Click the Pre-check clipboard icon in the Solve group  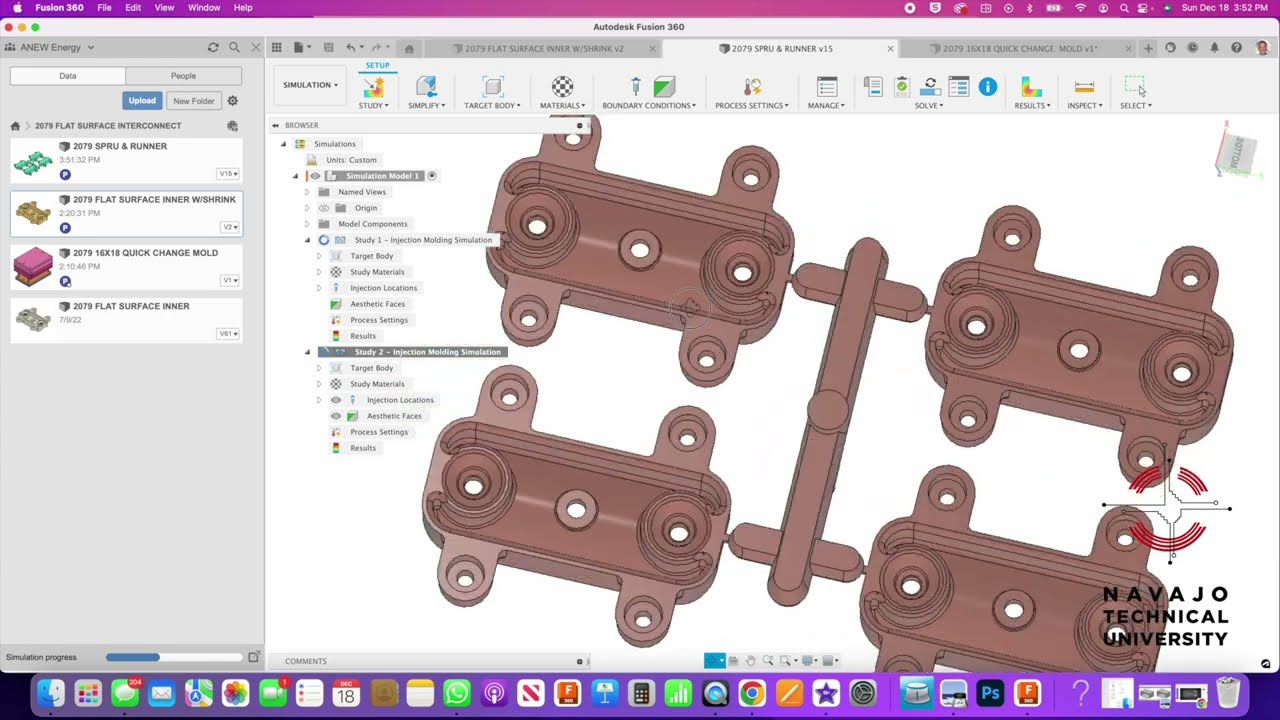(x=901, y=87)
